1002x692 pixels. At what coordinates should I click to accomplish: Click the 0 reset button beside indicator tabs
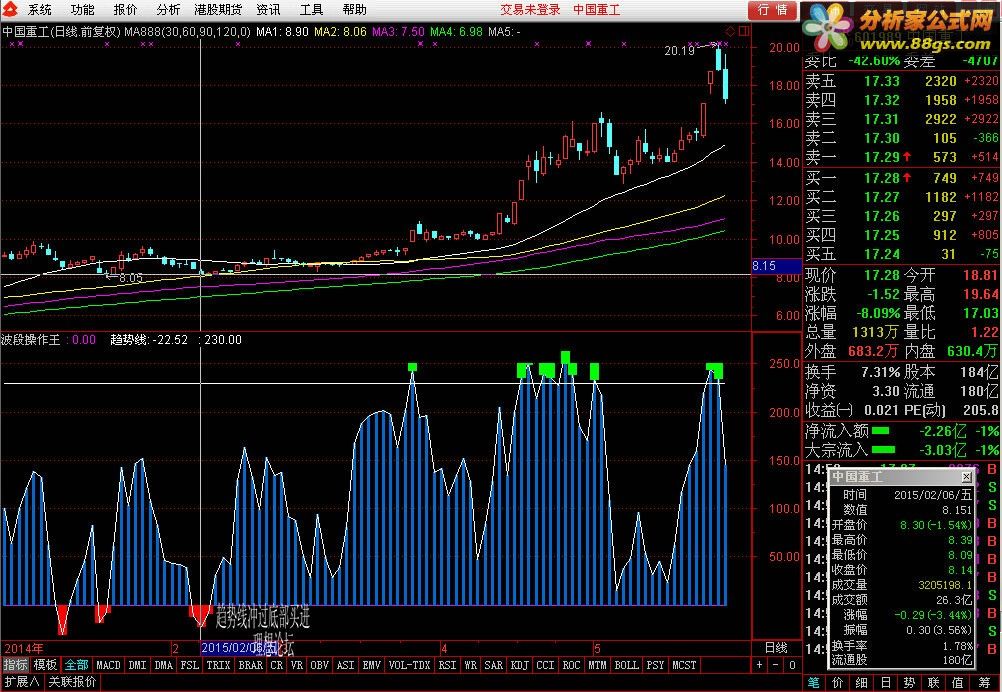coord(792,665)
